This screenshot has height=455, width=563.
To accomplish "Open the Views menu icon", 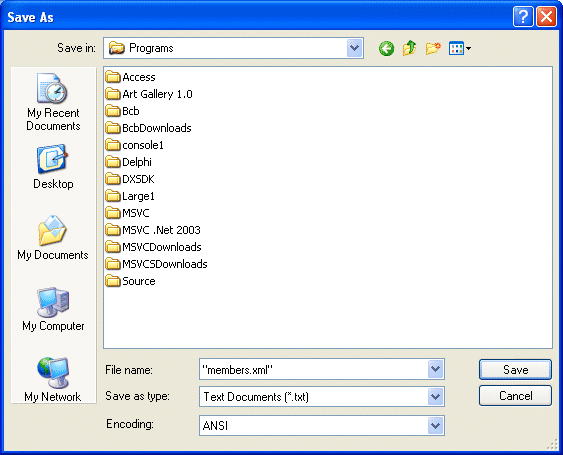I will point(460,48).
